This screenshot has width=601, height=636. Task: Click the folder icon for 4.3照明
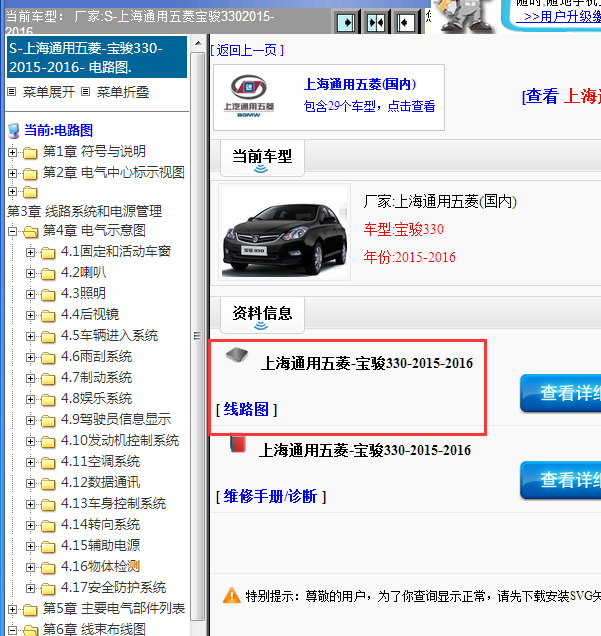click(x=48, y=294)
